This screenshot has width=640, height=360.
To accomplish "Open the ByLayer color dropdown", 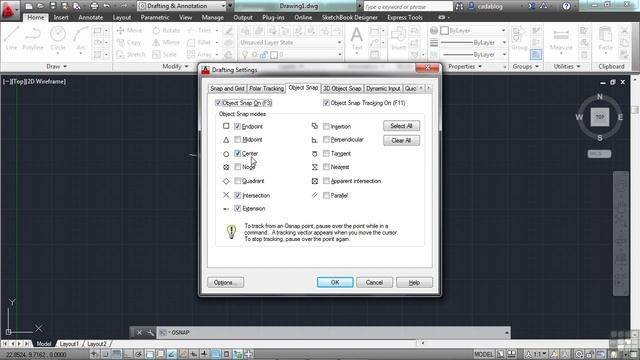I will pyautogui.click(x=473, y=31).
